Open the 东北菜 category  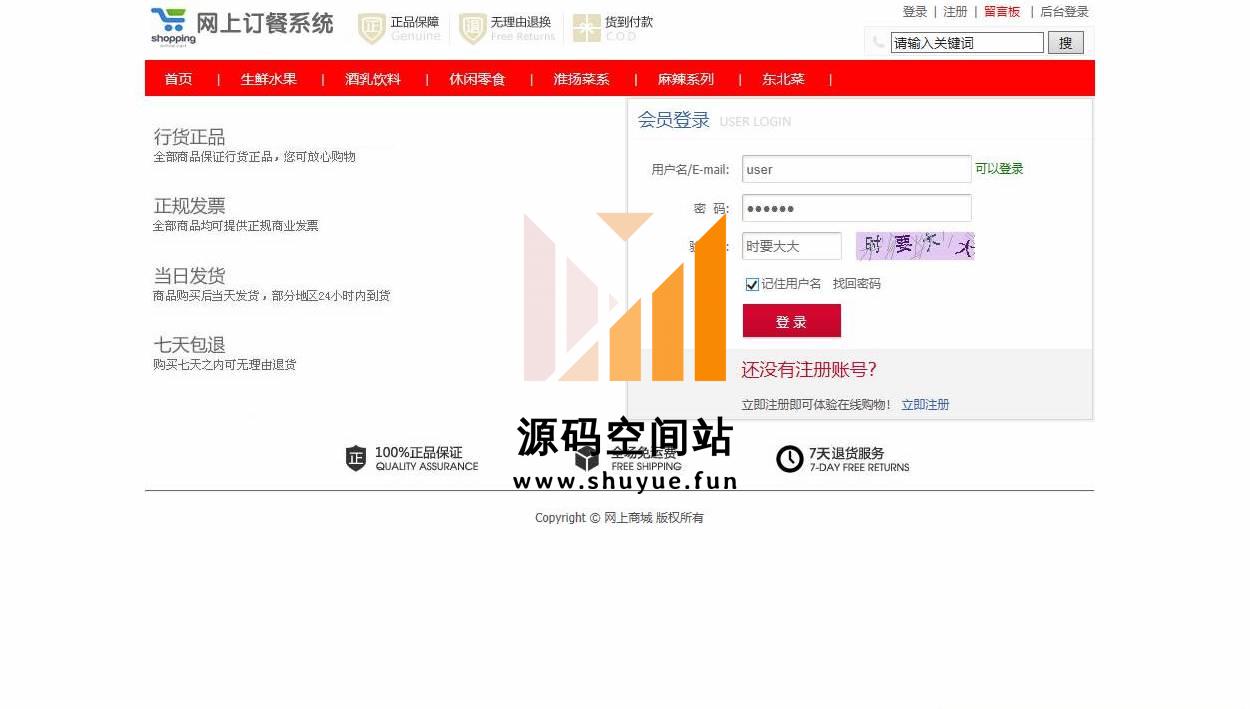coord(783,79)
